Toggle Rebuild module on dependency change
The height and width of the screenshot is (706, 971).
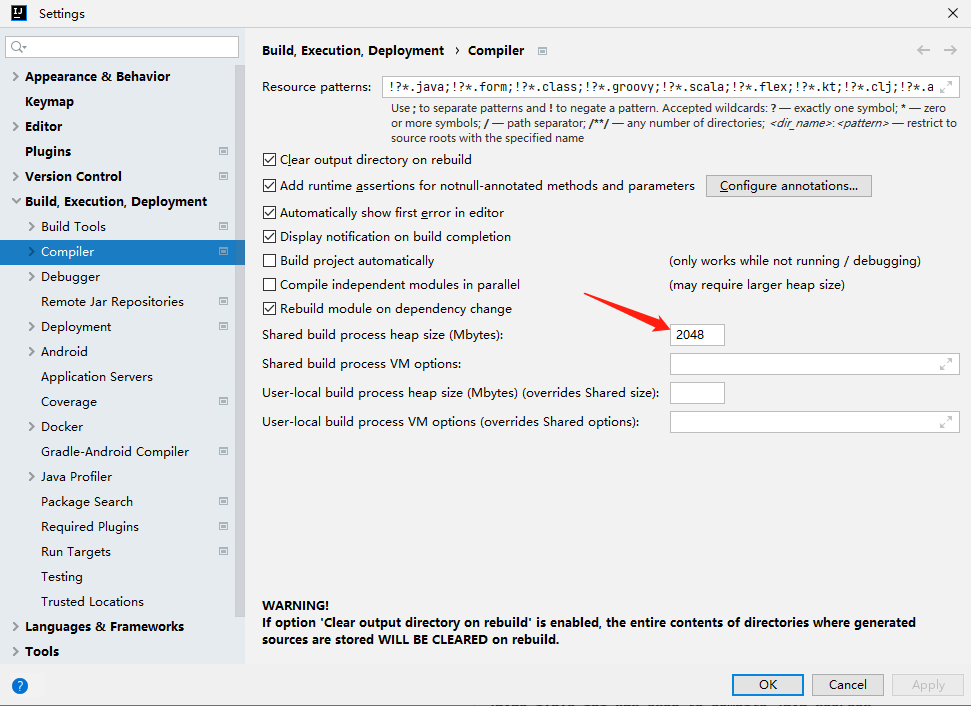(x=269, y=308)
